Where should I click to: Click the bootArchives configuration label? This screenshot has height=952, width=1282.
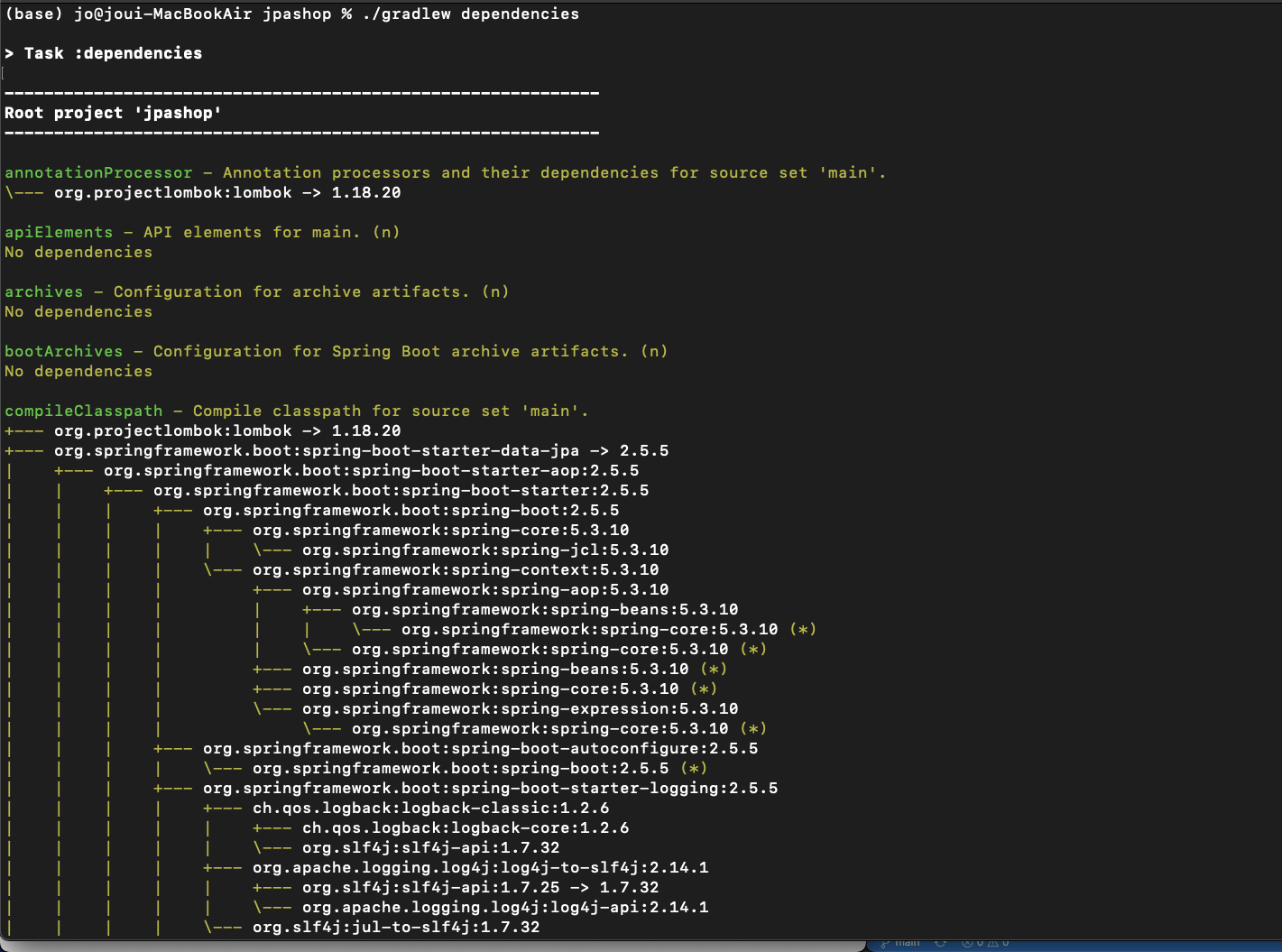point(63,351)
